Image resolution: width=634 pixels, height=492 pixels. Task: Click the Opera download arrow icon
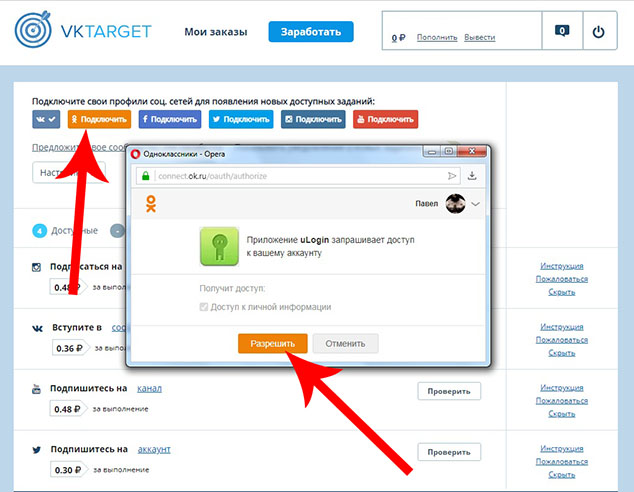tap(472, 176)
